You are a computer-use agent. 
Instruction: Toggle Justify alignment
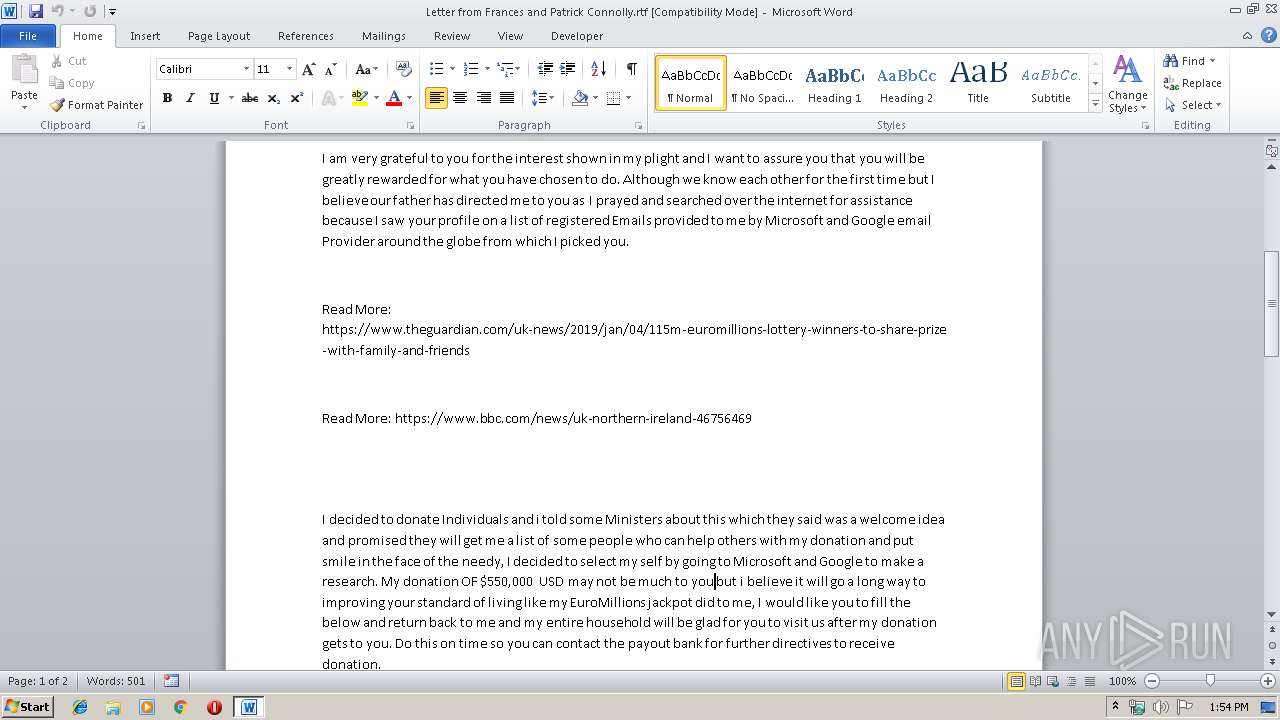[x=507, y=98]
